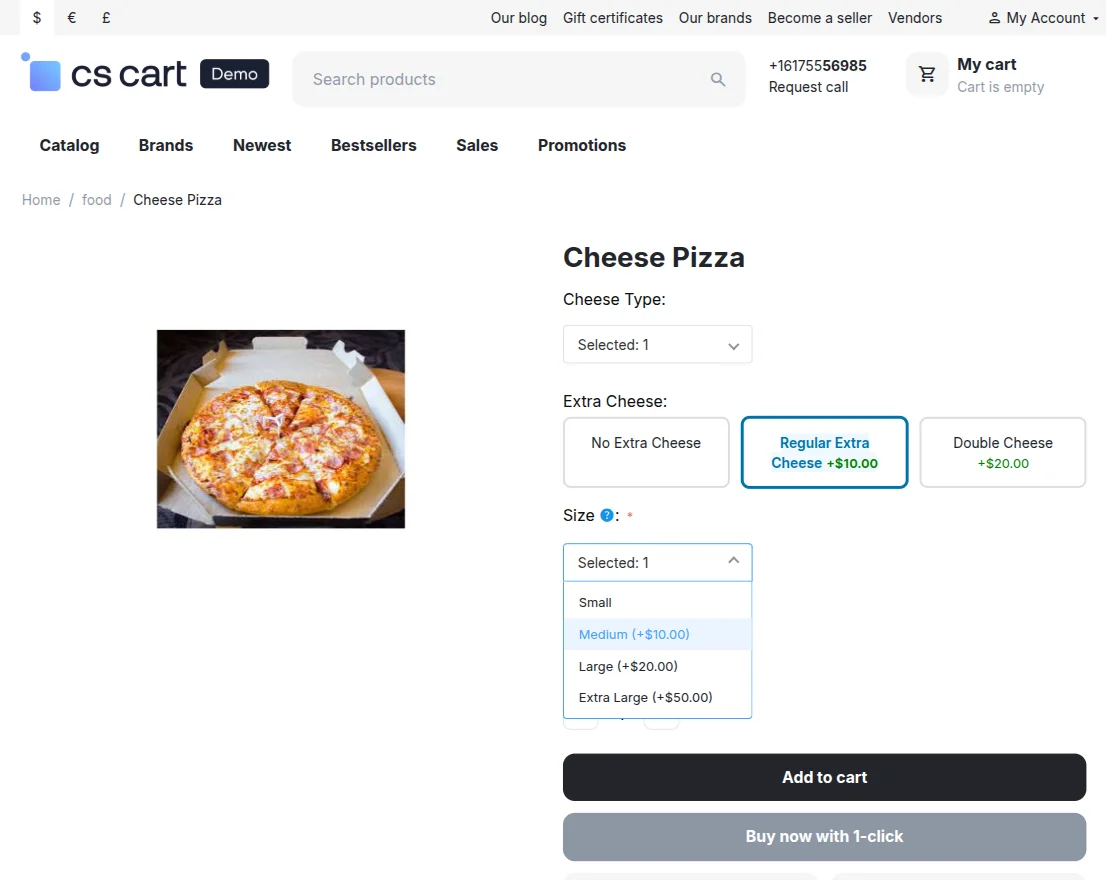Click the CS-Cart logo

(x=104, y=73)
